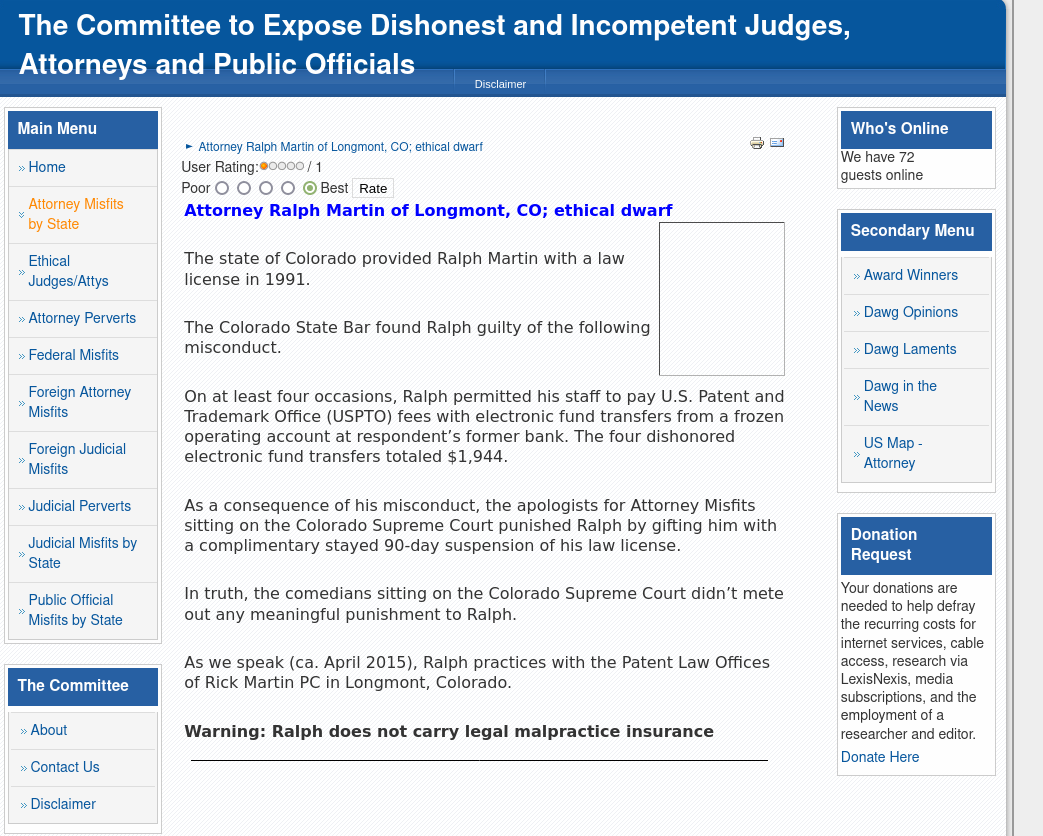Open the Disclaimer tab in top bar
This screenshot has height=836, width=1043.
(x=500, y=84)
